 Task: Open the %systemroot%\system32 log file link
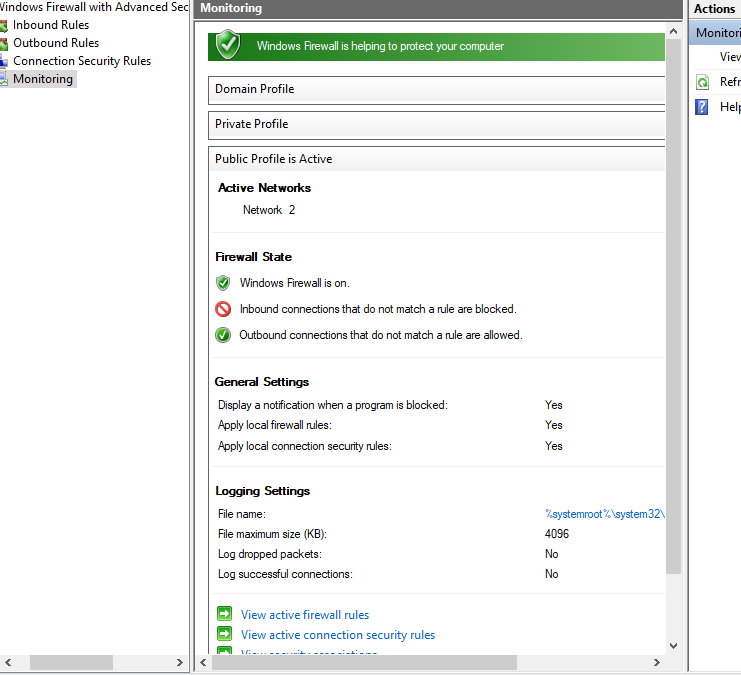(x=604, y=514)
